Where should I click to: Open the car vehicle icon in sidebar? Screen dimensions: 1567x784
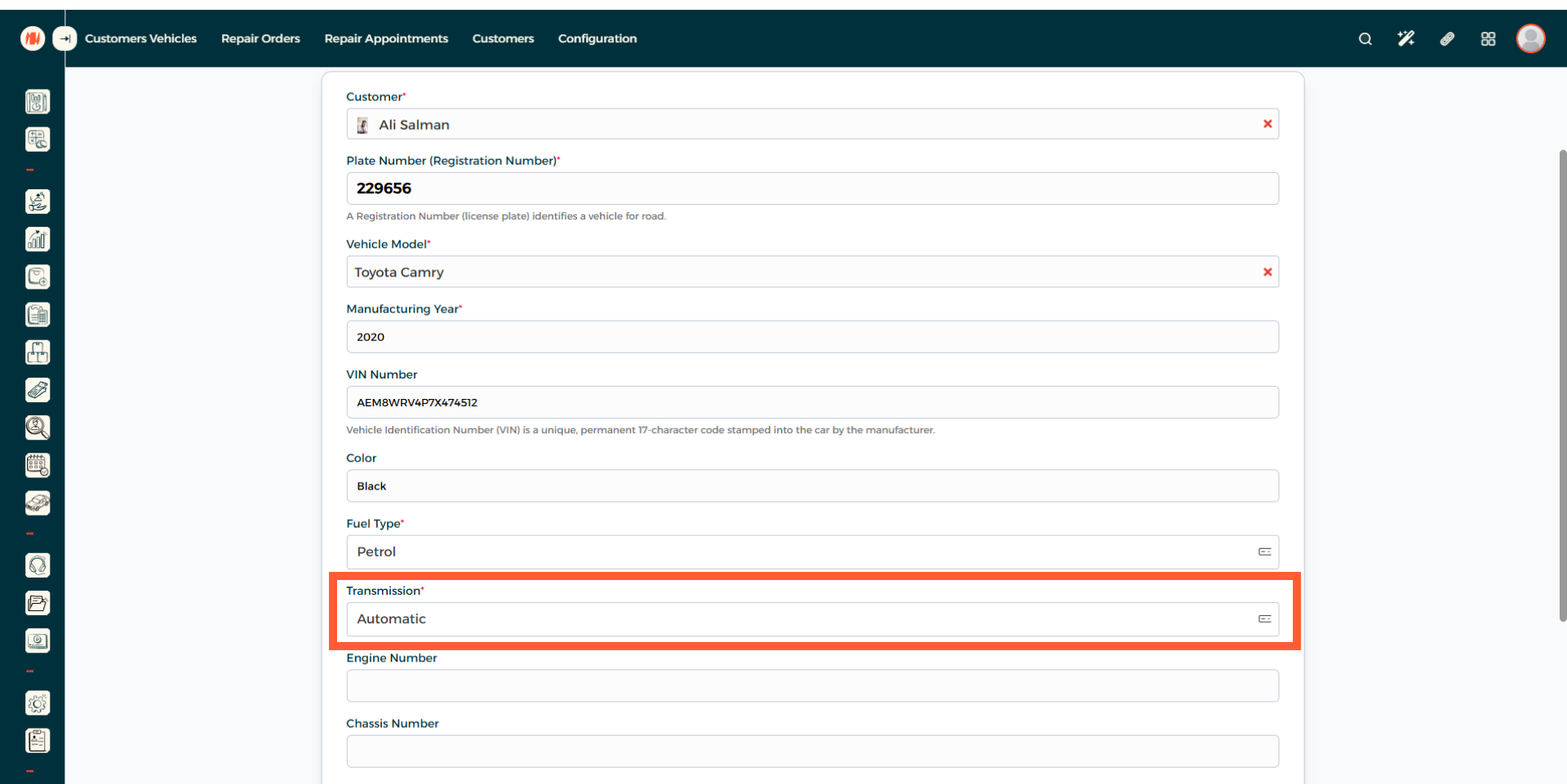pos(38,503)
